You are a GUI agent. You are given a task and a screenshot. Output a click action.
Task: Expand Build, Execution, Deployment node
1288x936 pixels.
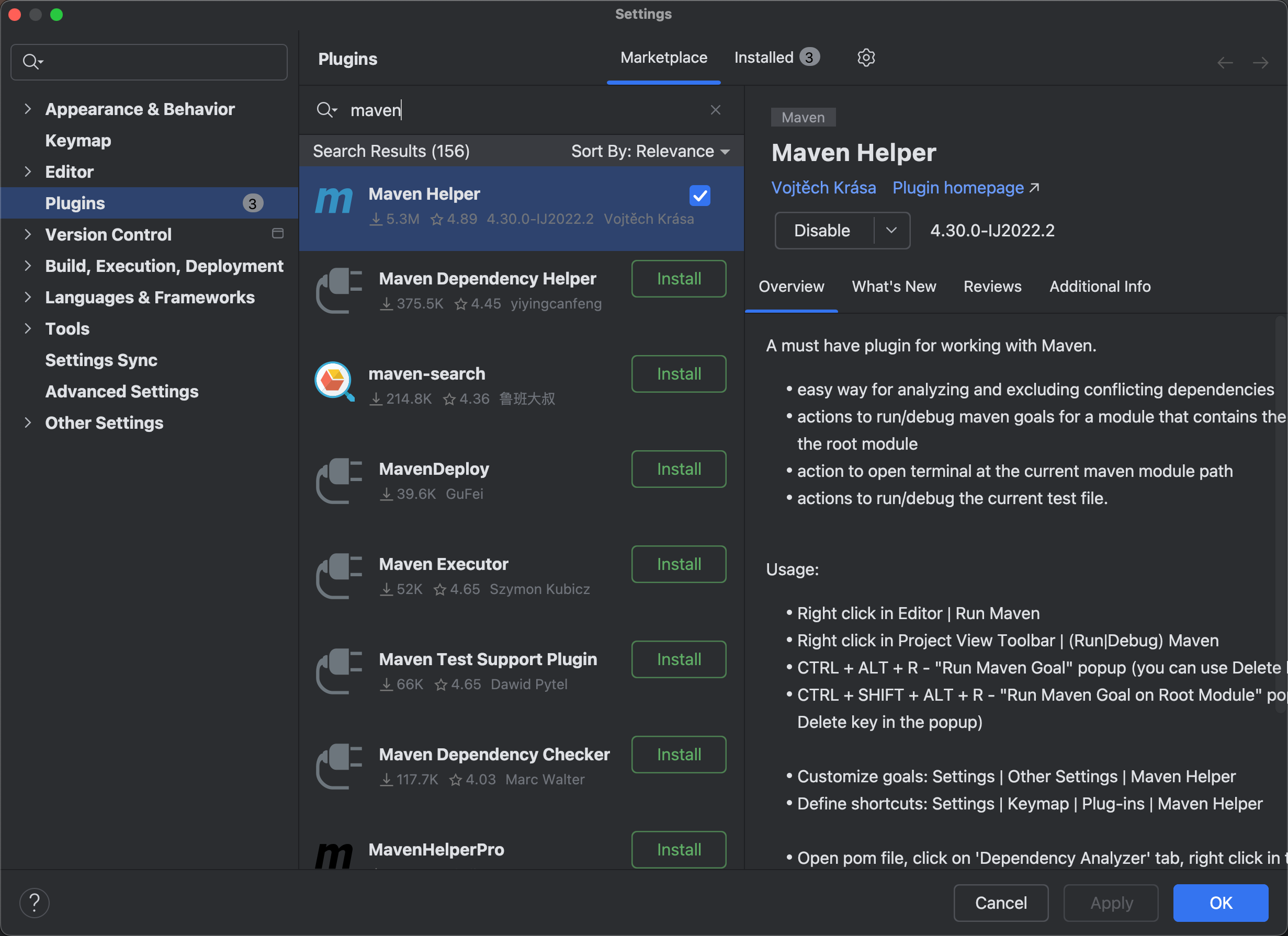pos(27,266)
